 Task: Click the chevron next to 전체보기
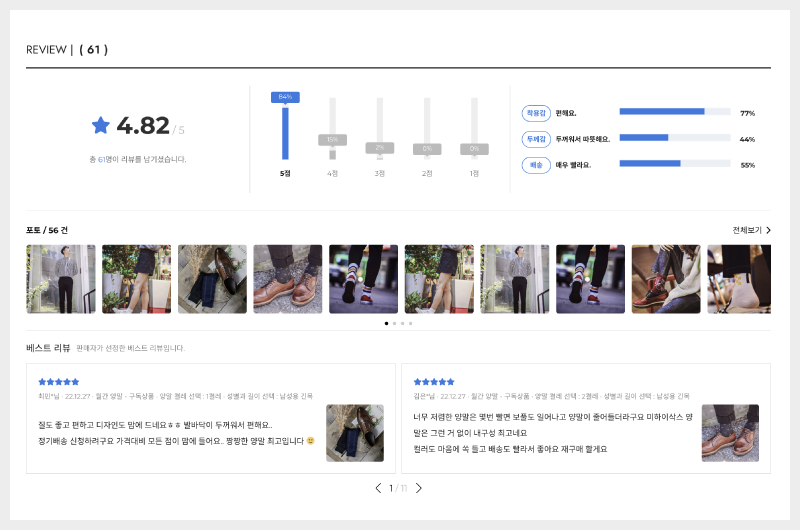point(768,230)
